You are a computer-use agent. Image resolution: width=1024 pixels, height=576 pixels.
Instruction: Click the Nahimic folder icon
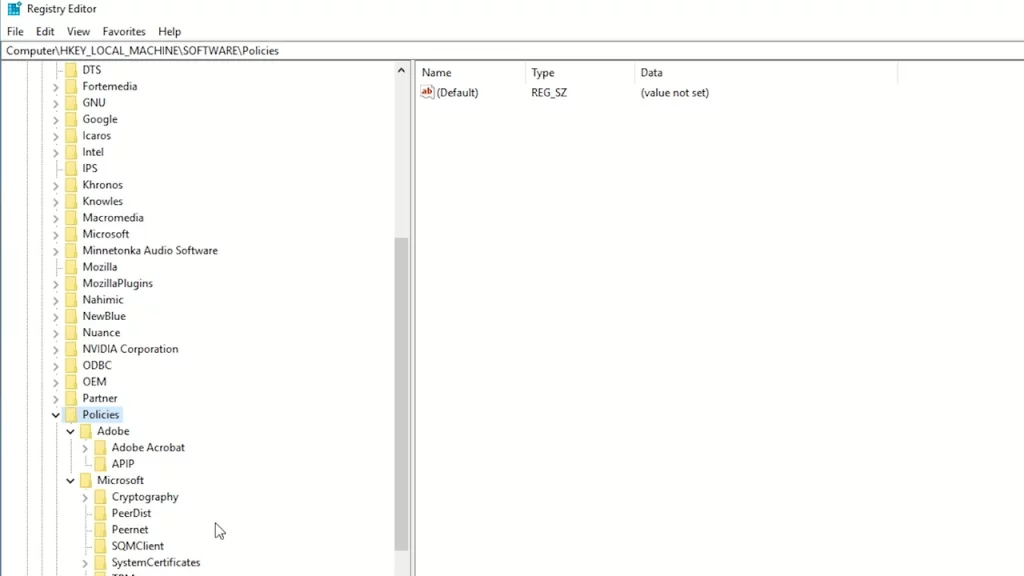click(72, 299)
